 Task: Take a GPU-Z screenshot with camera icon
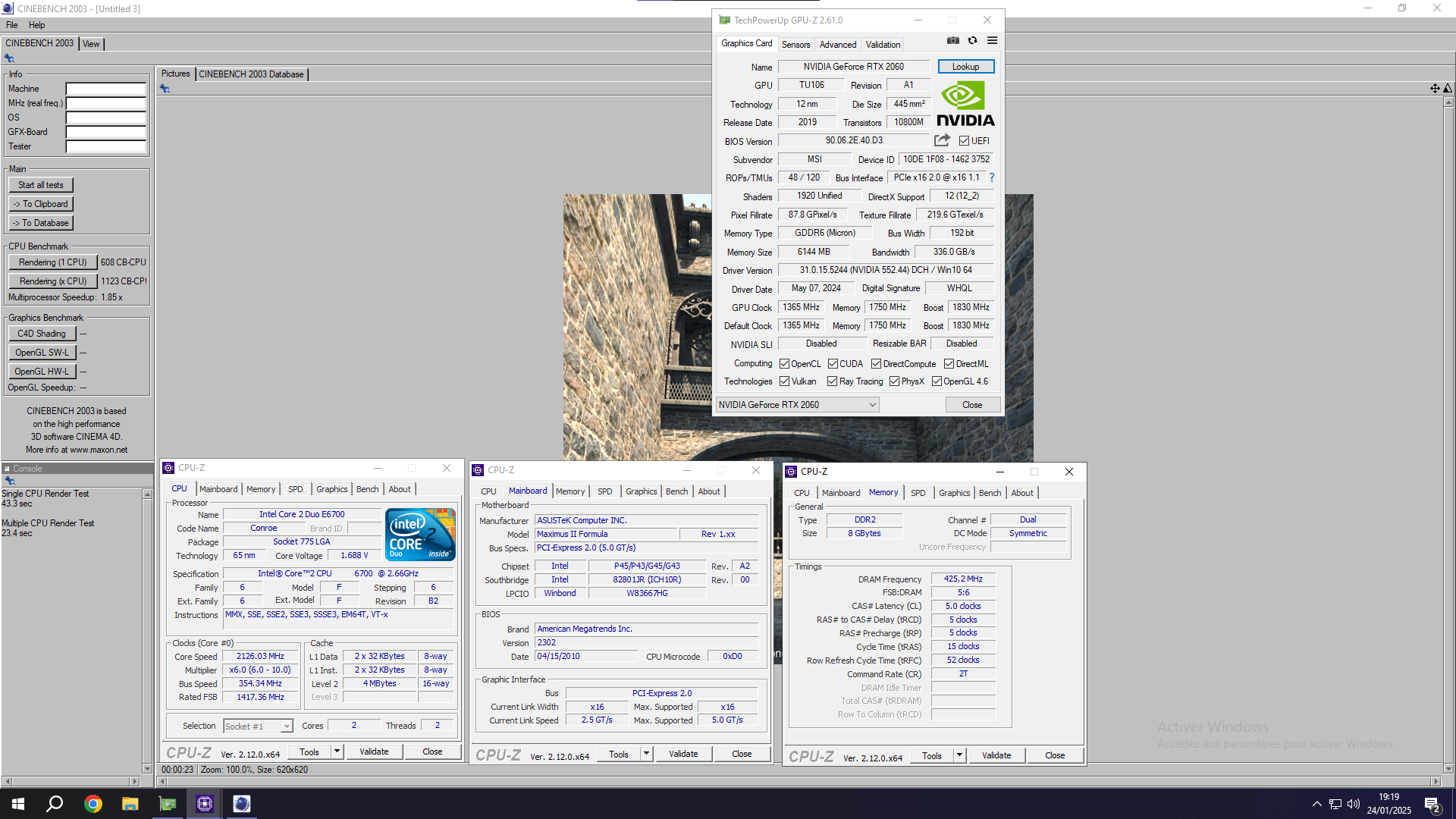click(x=953, y=41)
